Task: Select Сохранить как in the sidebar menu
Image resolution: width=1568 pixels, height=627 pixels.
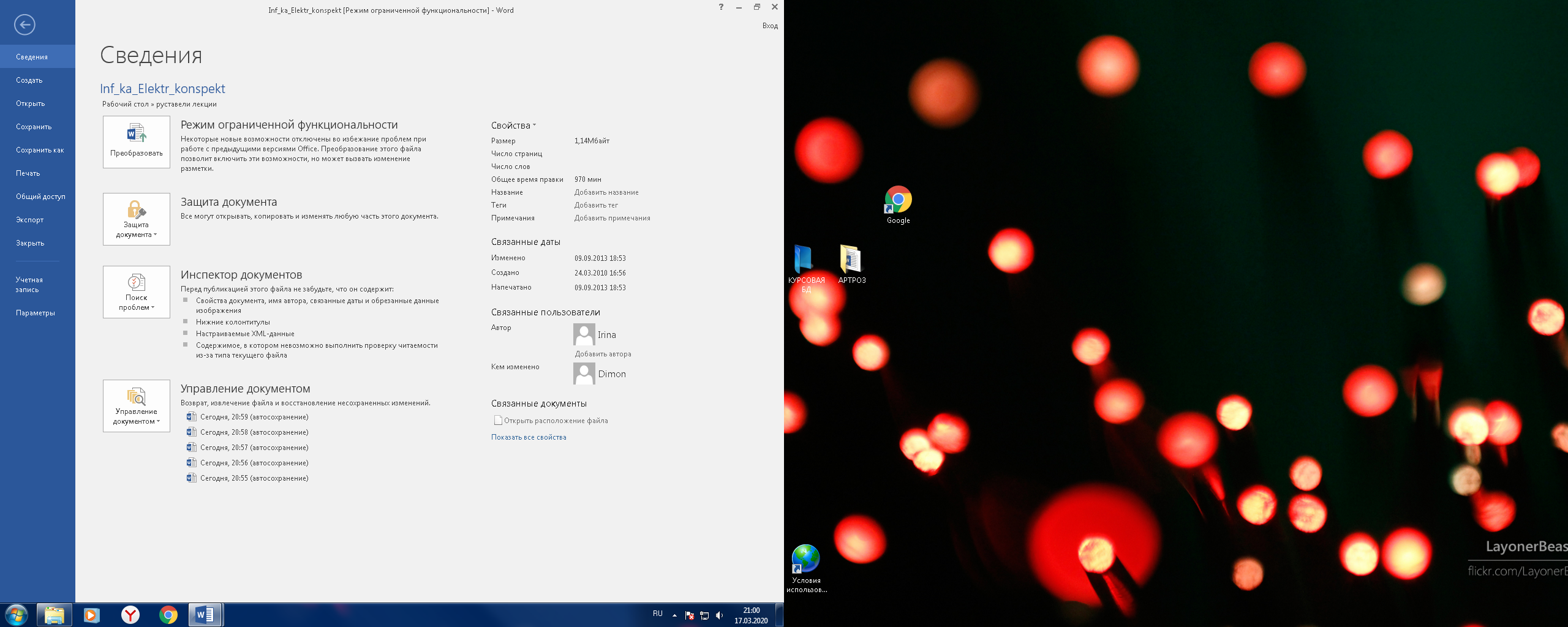Action: [x=40, y=150]
